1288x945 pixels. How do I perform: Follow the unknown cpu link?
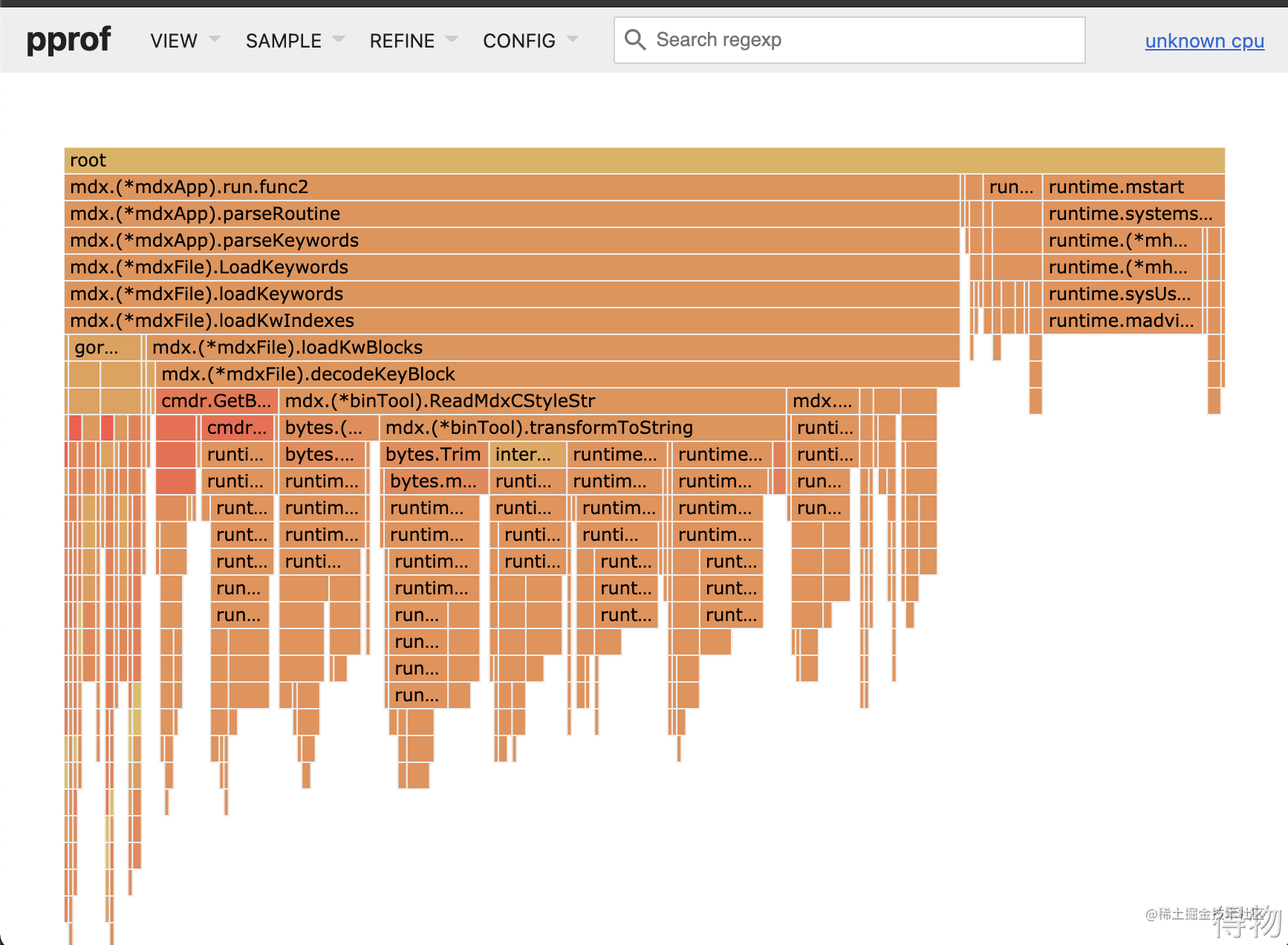pyautogui.click(x=1204, y=41)
